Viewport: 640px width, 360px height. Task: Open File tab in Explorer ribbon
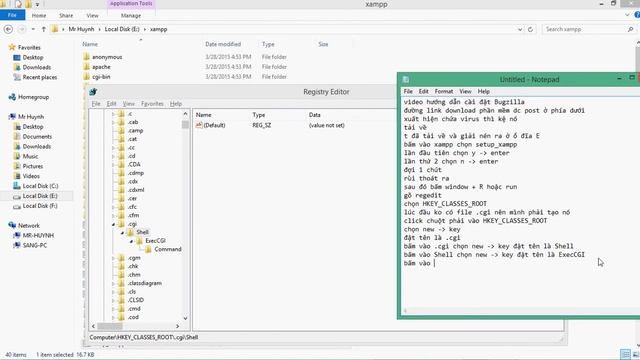coord(12,15)
